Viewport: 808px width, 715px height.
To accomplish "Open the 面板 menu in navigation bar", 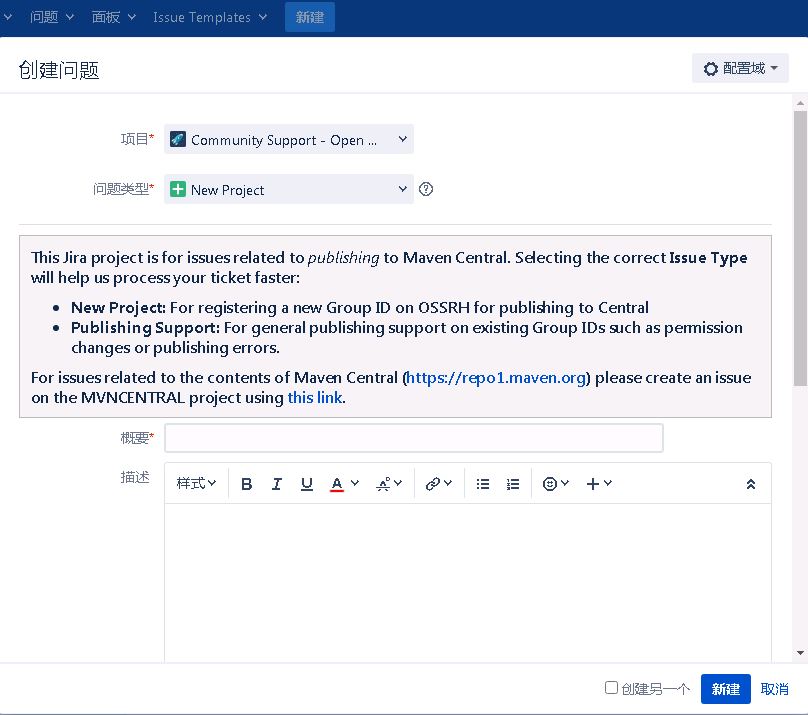I will click(x=113, y=18).
